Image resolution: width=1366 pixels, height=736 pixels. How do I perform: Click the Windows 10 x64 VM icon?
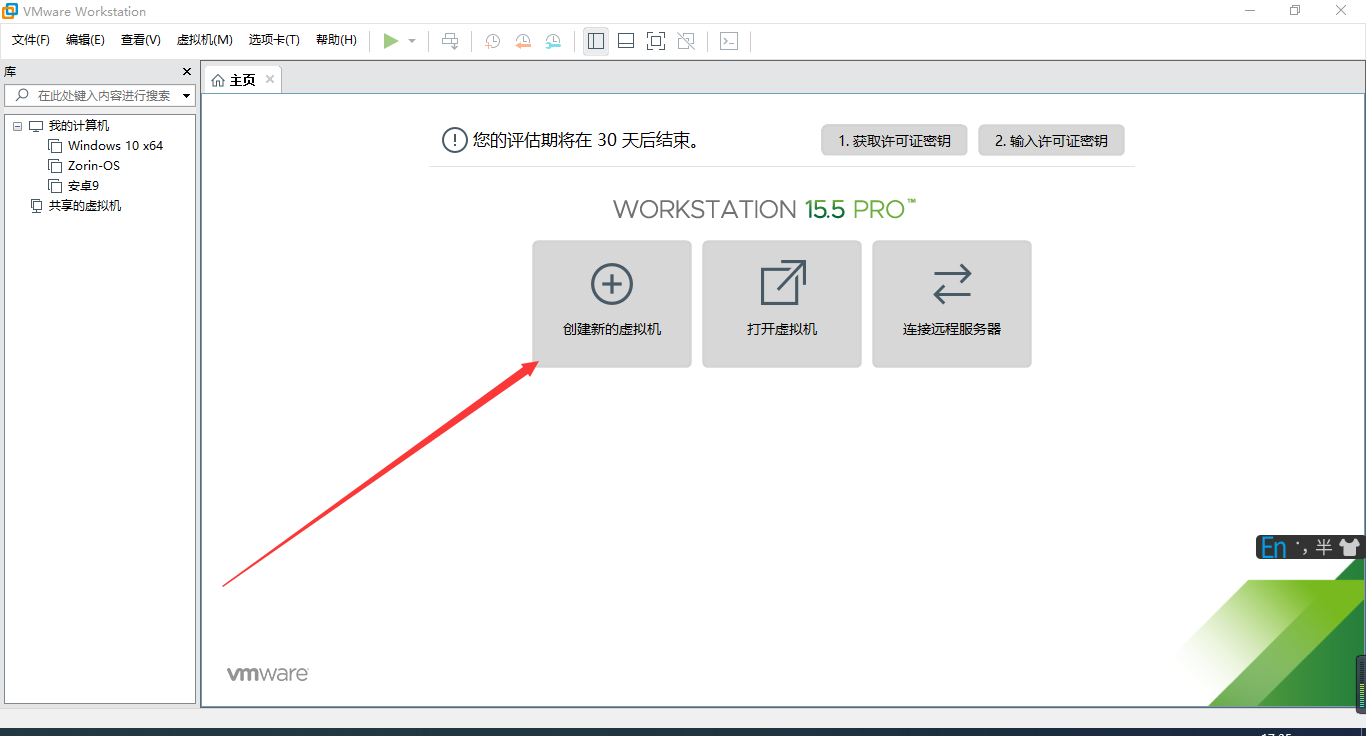55,146
